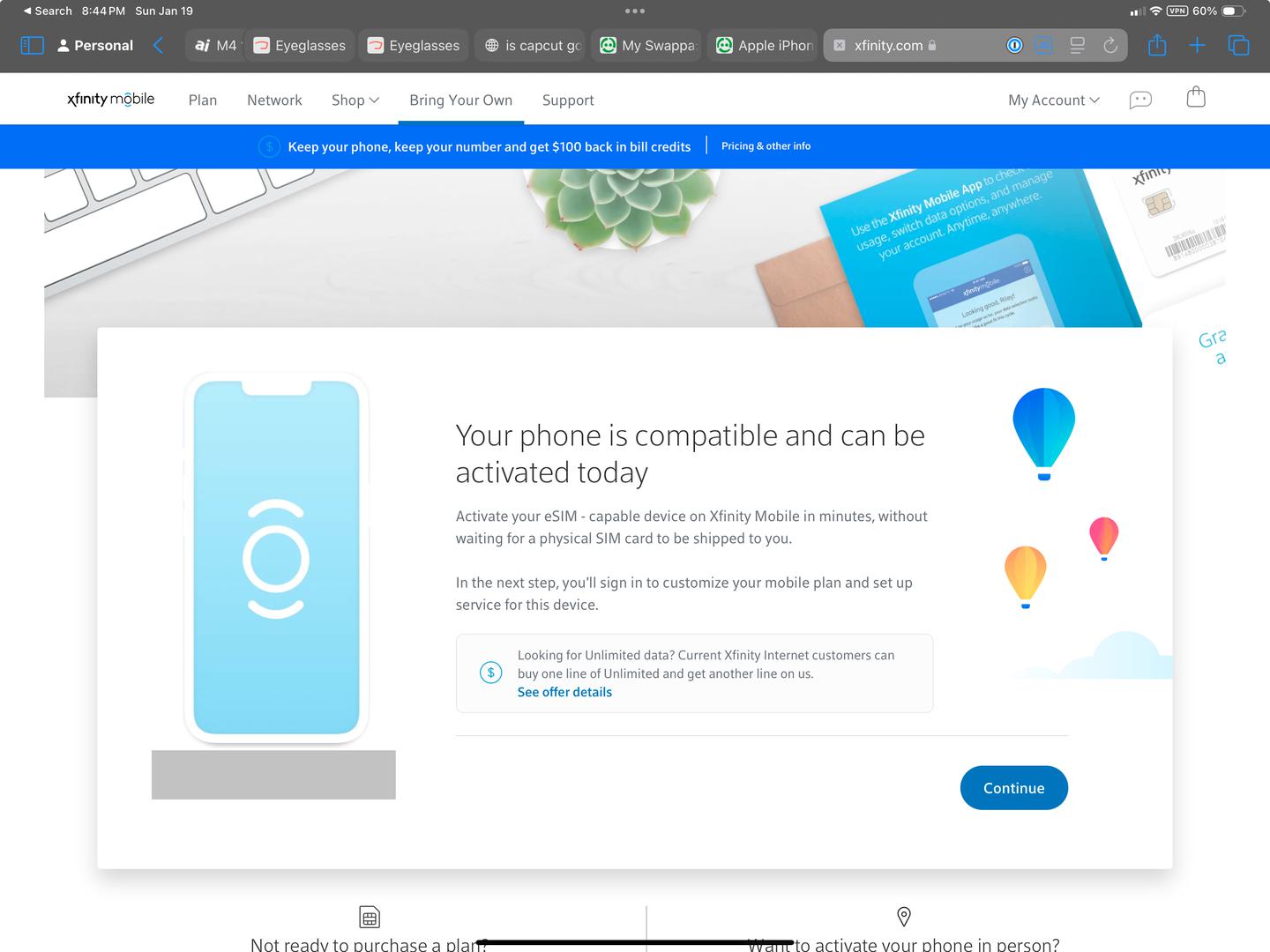Expand the Shop dropdown menu
Image resolution: width=1270 pixels, height=952 pixels.
[x=355, y=100]
